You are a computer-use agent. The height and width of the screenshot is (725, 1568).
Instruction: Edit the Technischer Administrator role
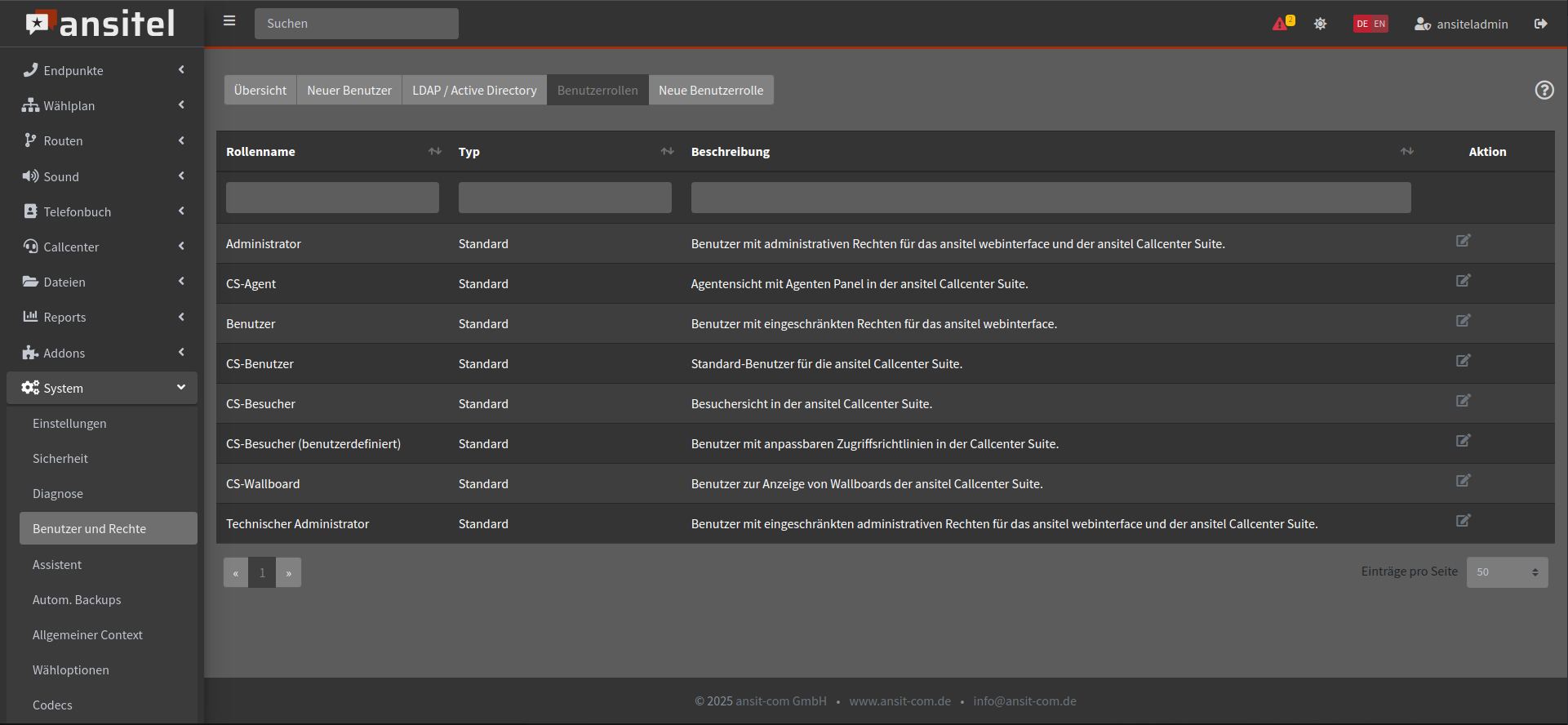[1463, 521]
